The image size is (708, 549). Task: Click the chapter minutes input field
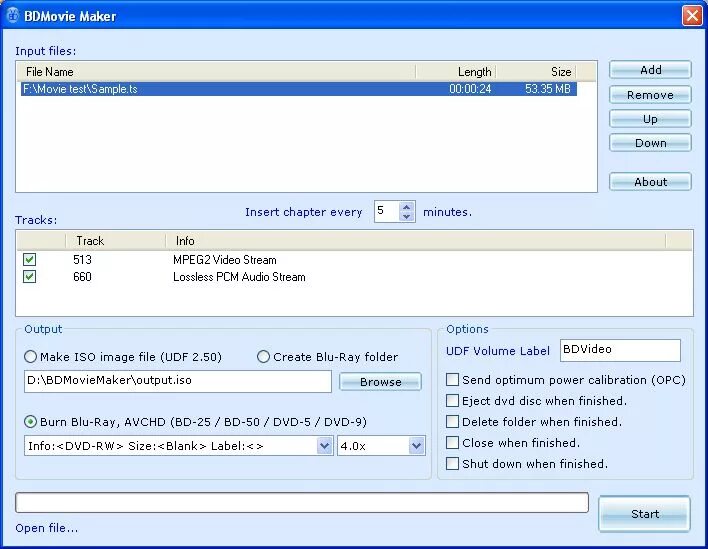pos(387,211)
